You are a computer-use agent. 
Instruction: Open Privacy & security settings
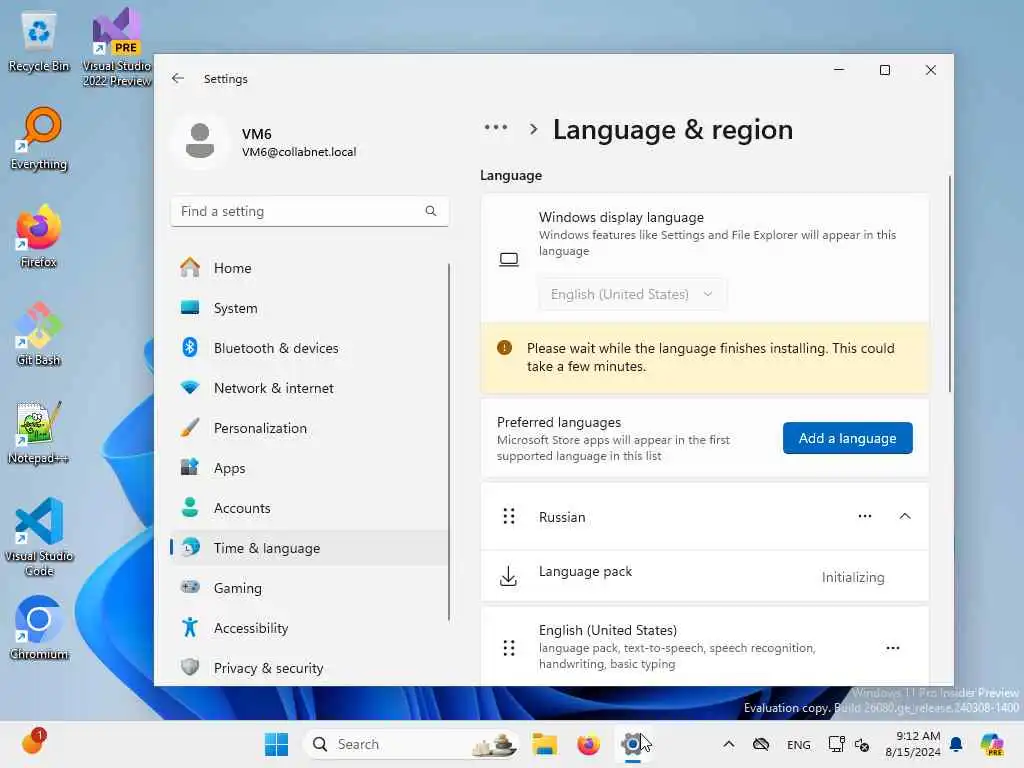pos(309,667)
